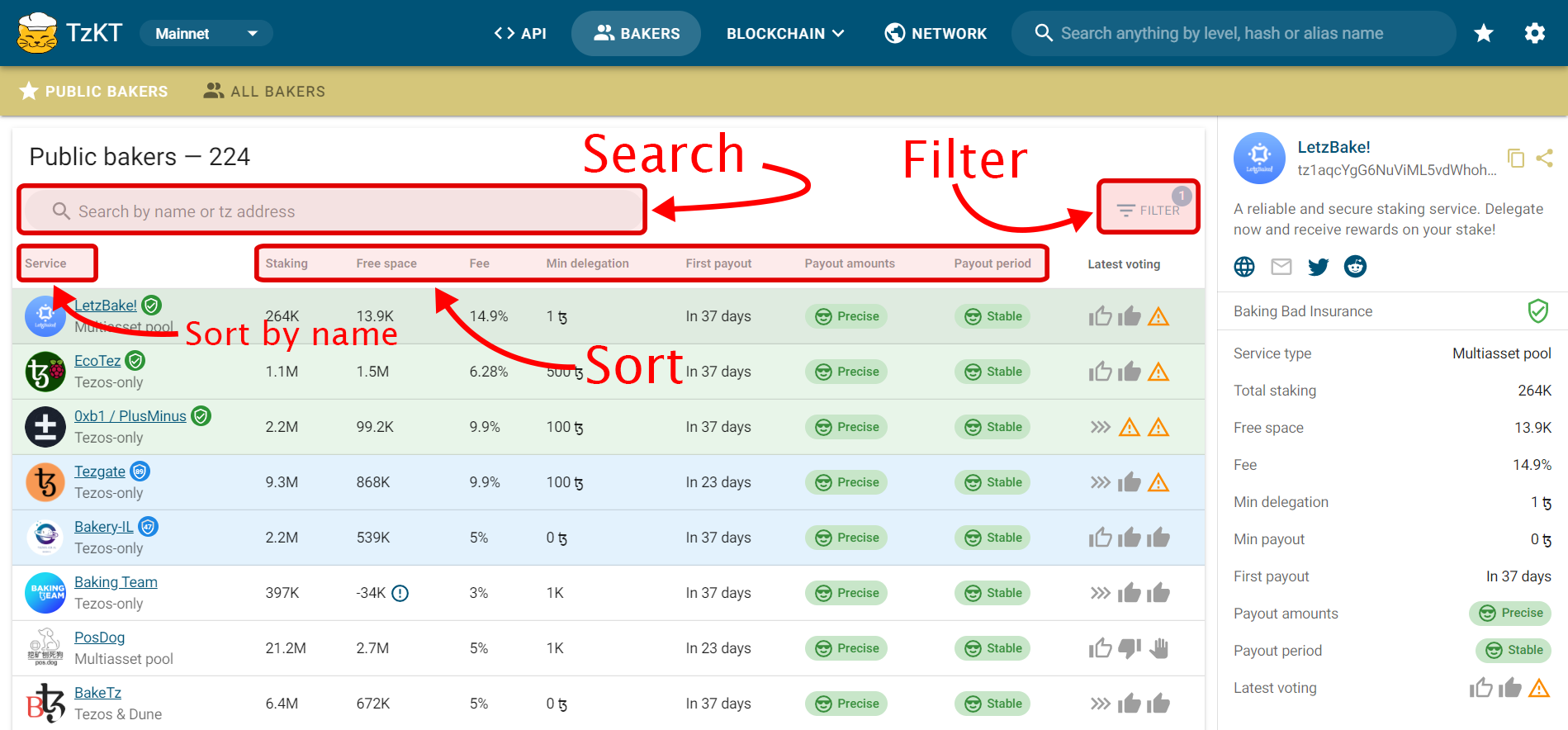Screen dimensions: 1568x730
Task: Click the 868K free space value for Tezgate
Action: point(373,482)
